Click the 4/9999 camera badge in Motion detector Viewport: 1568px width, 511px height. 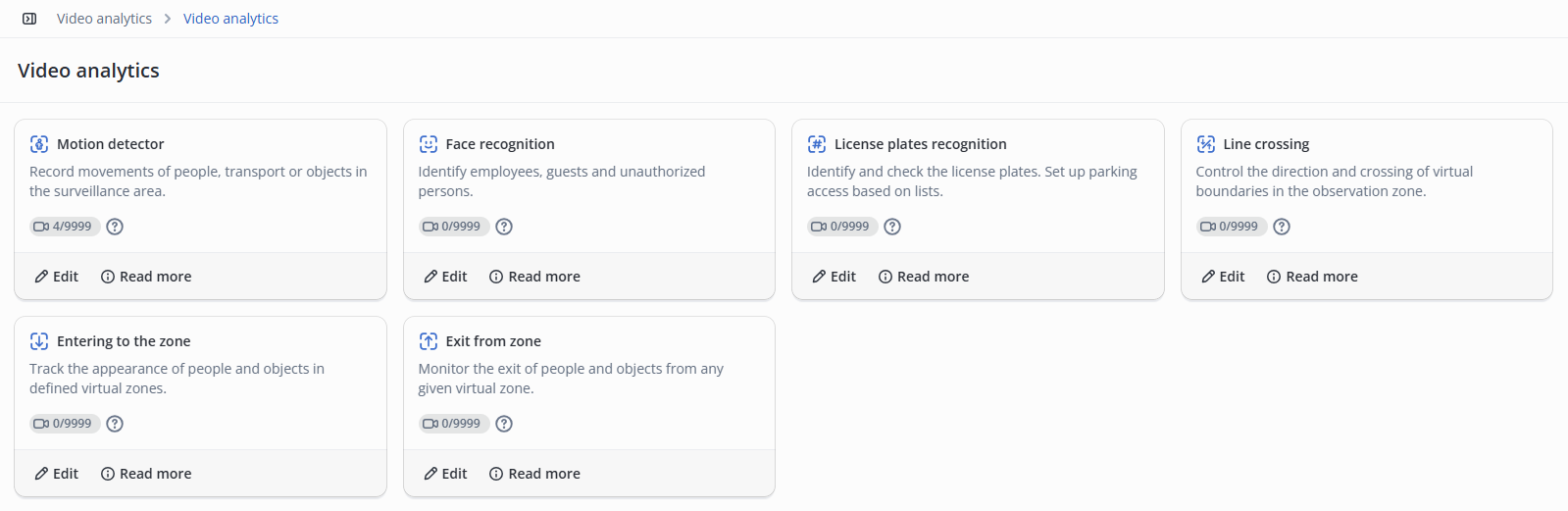(63, 227)
